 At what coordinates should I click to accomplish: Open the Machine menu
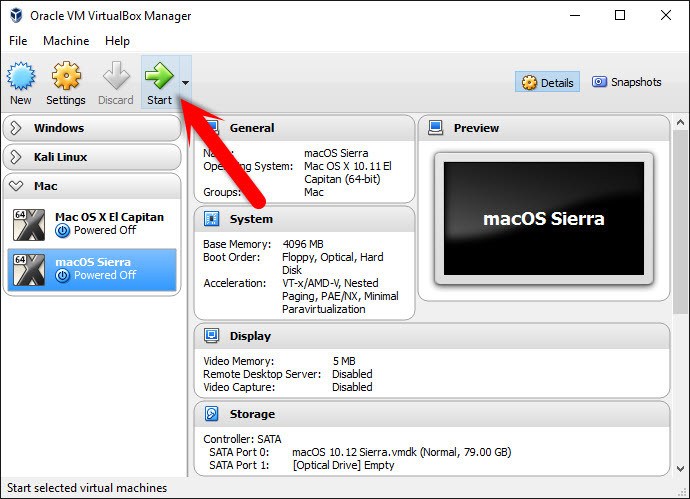[66, 41]
